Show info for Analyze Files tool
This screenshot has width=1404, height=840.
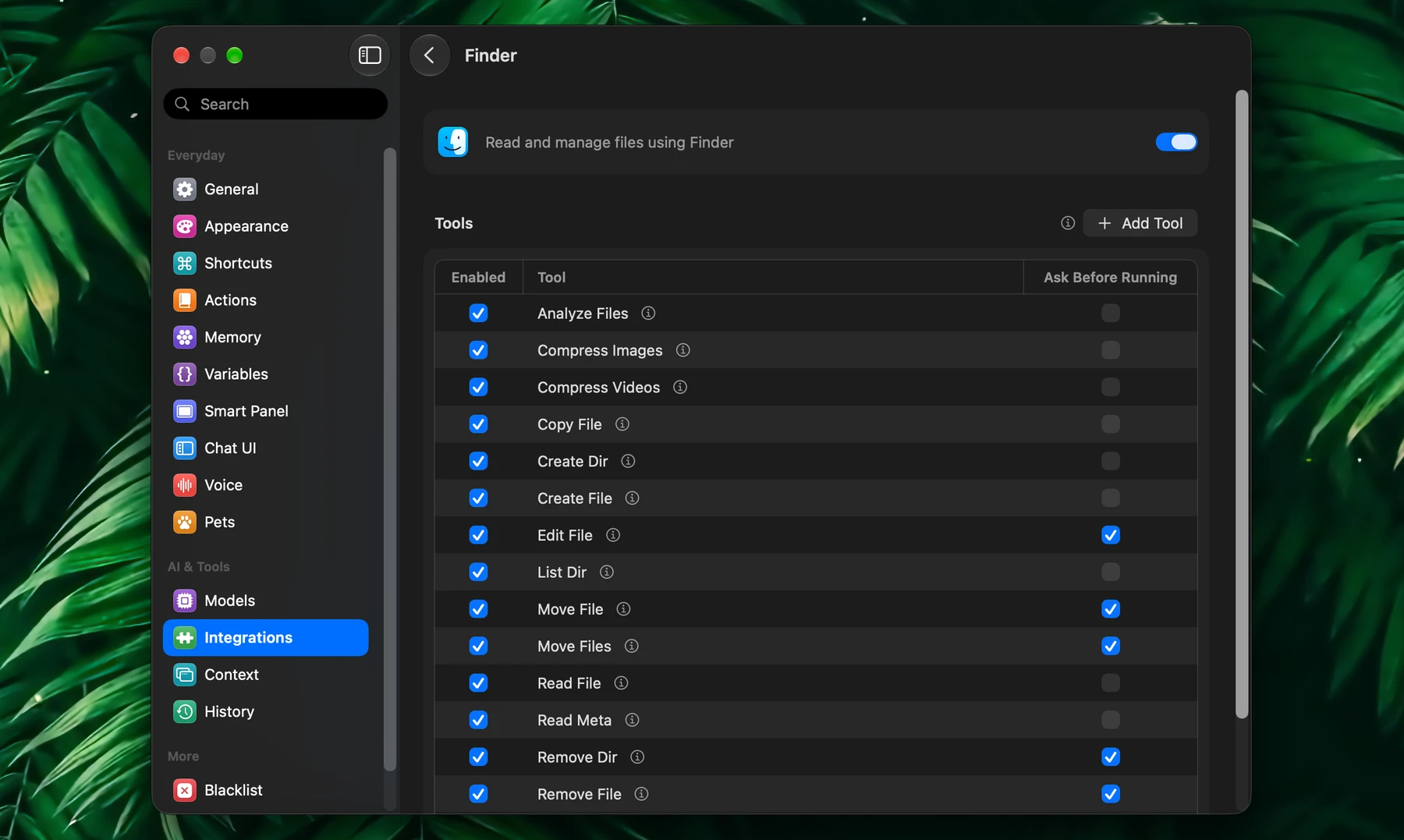click(648, 313)
